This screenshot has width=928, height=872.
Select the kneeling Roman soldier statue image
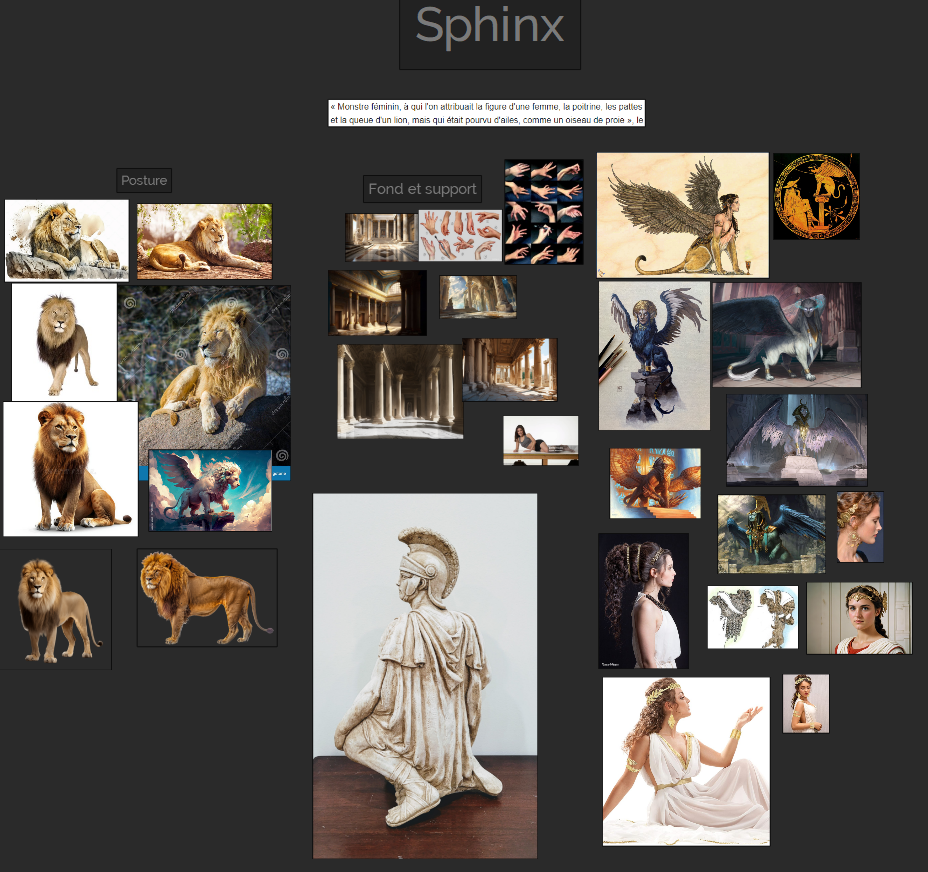pyautogui.click(x=425, y=675)
